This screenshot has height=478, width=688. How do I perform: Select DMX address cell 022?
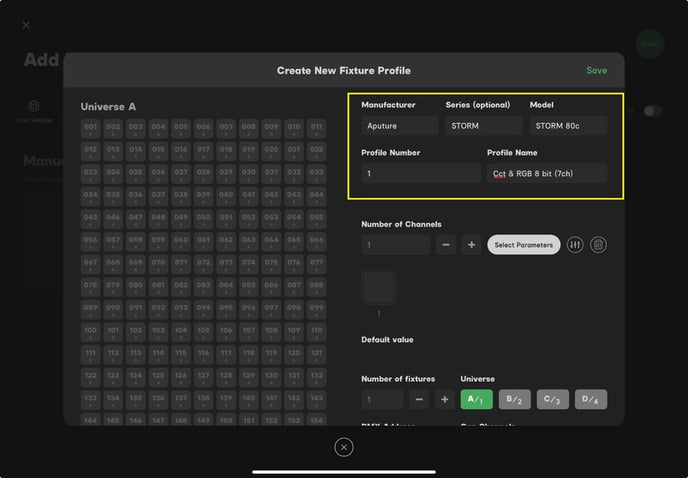(x=316, y=151)
